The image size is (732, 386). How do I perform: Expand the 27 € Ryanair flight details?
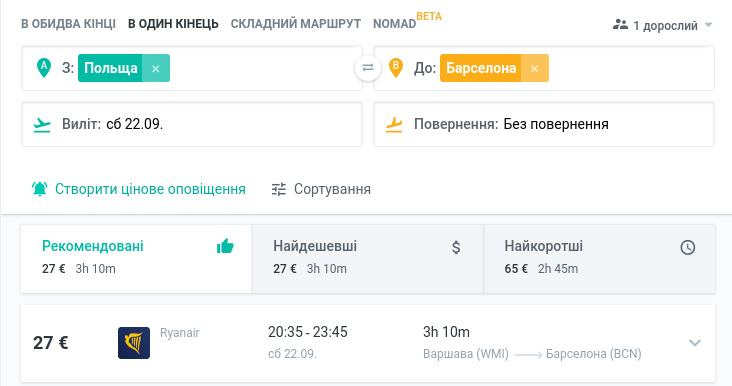[x=695, y=343]
